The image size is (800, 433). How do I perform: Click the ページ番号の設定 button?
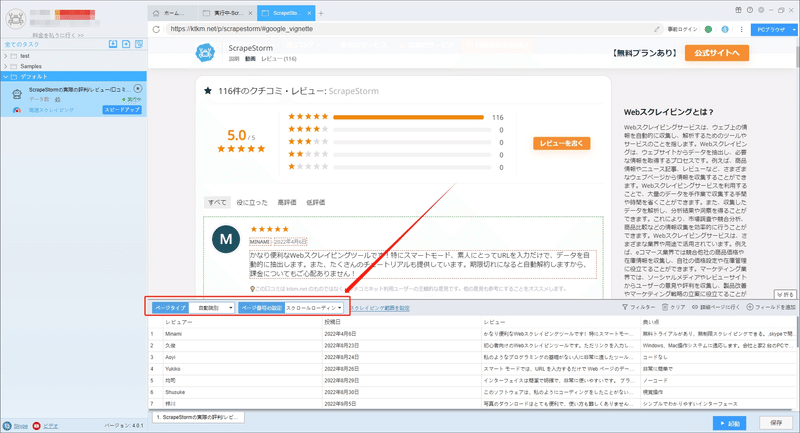(x=261, y=308)
